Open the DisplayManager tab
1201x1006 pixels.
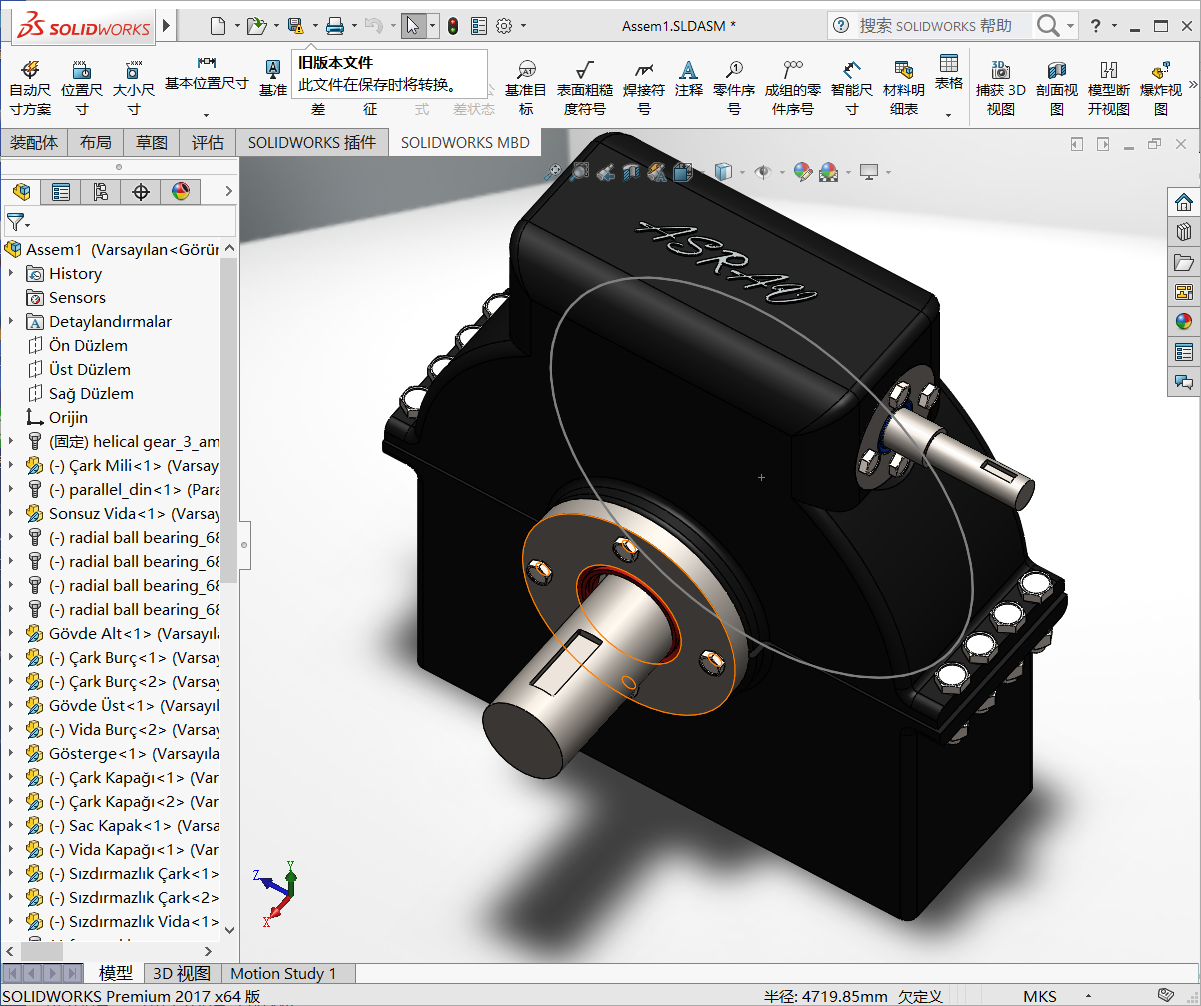(181, 192)
